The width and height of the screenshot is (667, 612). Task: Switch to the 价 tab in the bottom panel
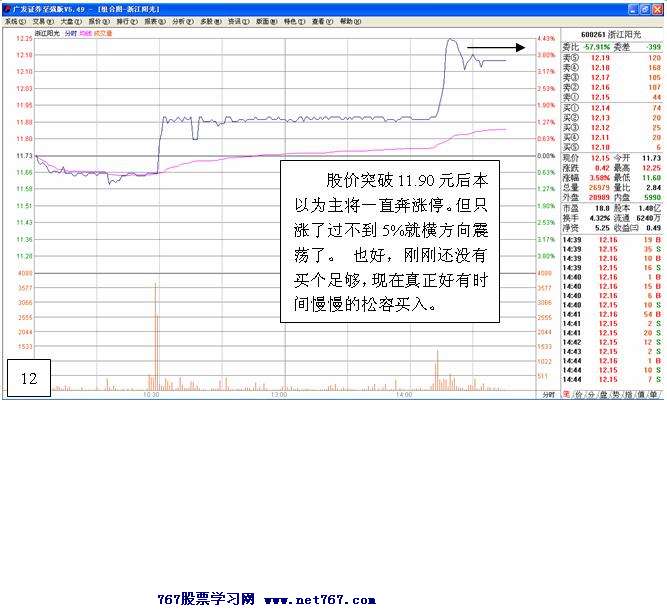[x=580, y=395]
